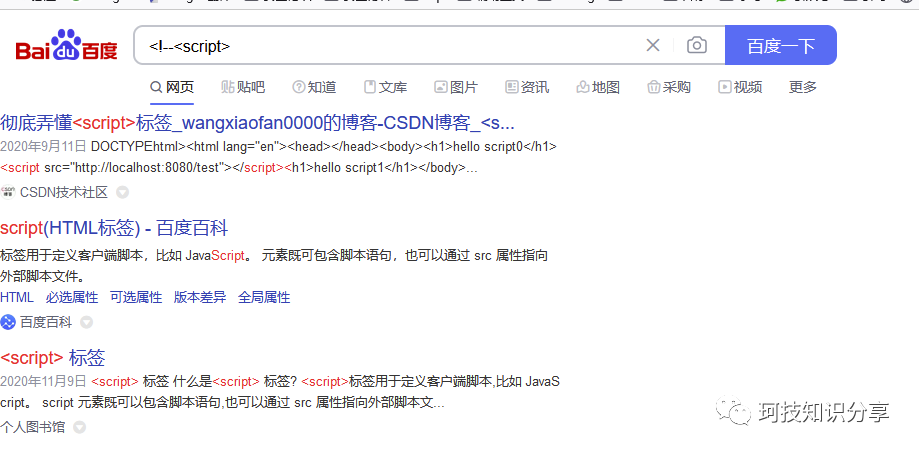This screenshot has height=452, width=919.
Task: Open the 资讯 news tab
Action: (527, 87)
